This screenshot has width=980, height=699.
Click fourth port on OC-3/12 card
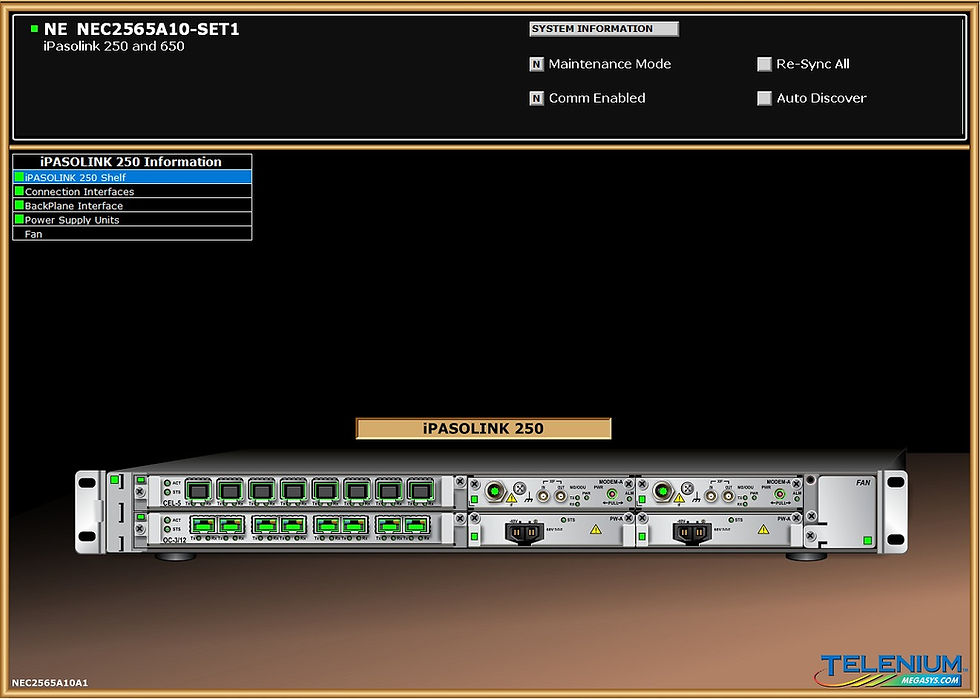(x=293, y=524)
